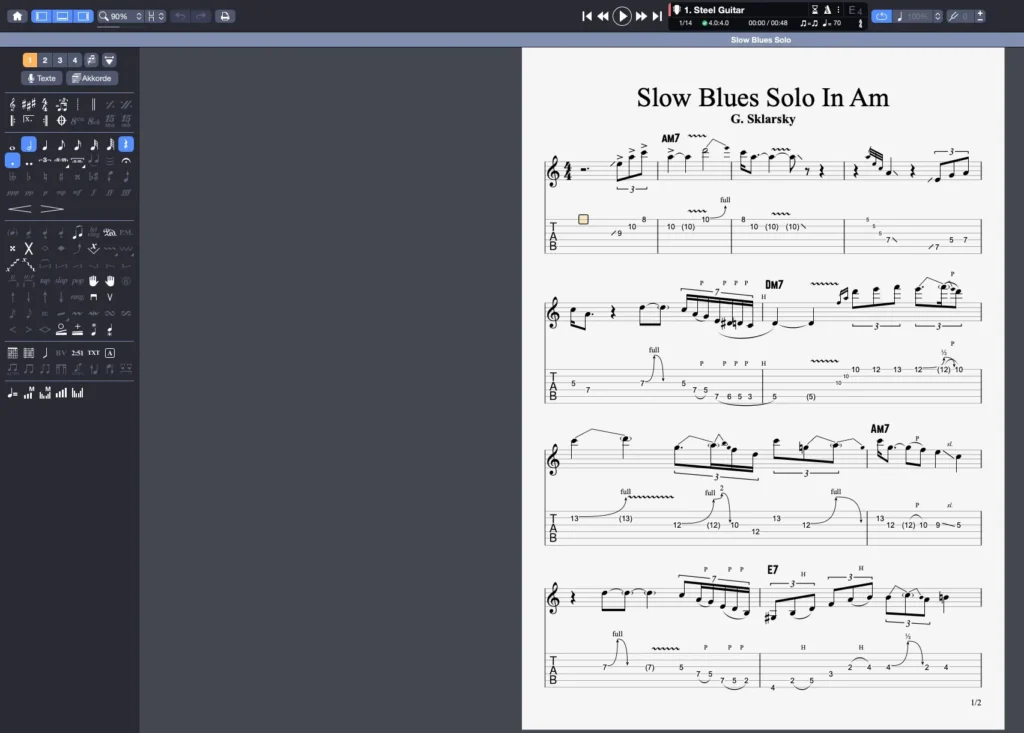Select upstroke V pick symbol
This screenshot has height=733, width=1024.
click(x=110, y=297)
